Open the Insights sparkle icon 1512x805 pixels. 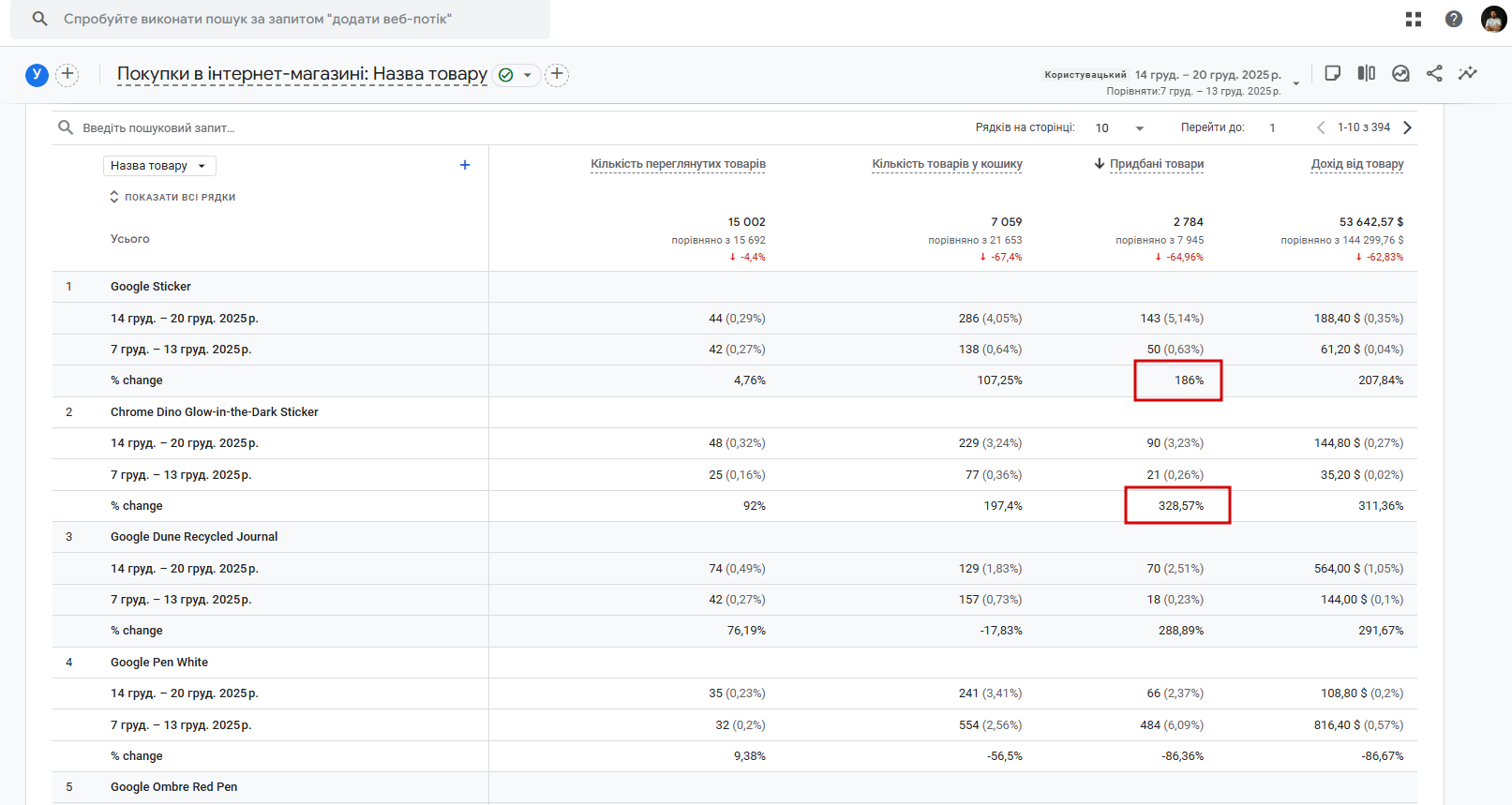1468,73
